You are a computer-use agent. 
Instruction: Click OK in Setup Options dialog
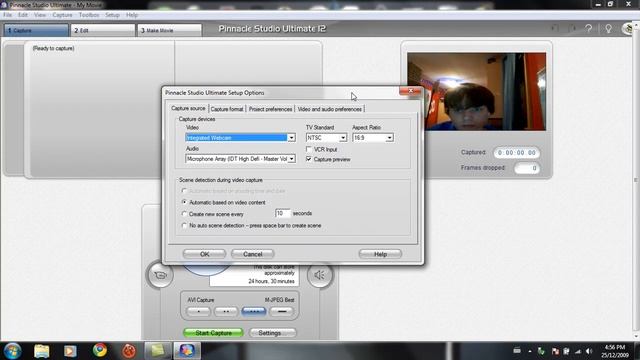(204, 254)
